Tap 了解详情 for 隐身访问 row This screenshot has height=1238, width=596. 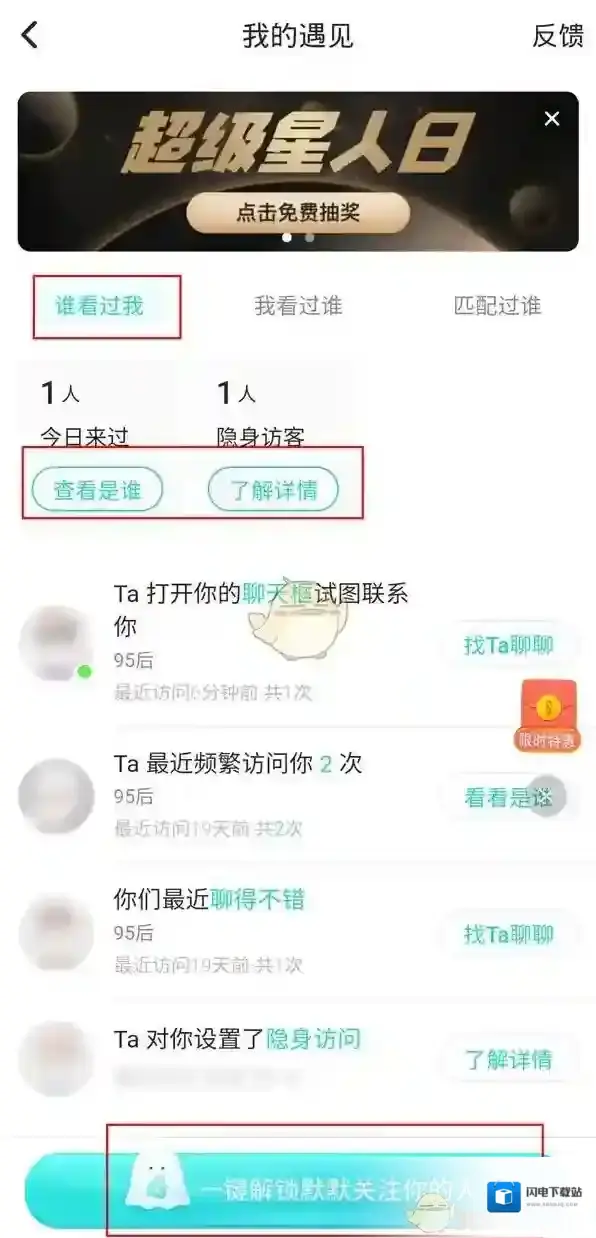(x=509, y=1060)
